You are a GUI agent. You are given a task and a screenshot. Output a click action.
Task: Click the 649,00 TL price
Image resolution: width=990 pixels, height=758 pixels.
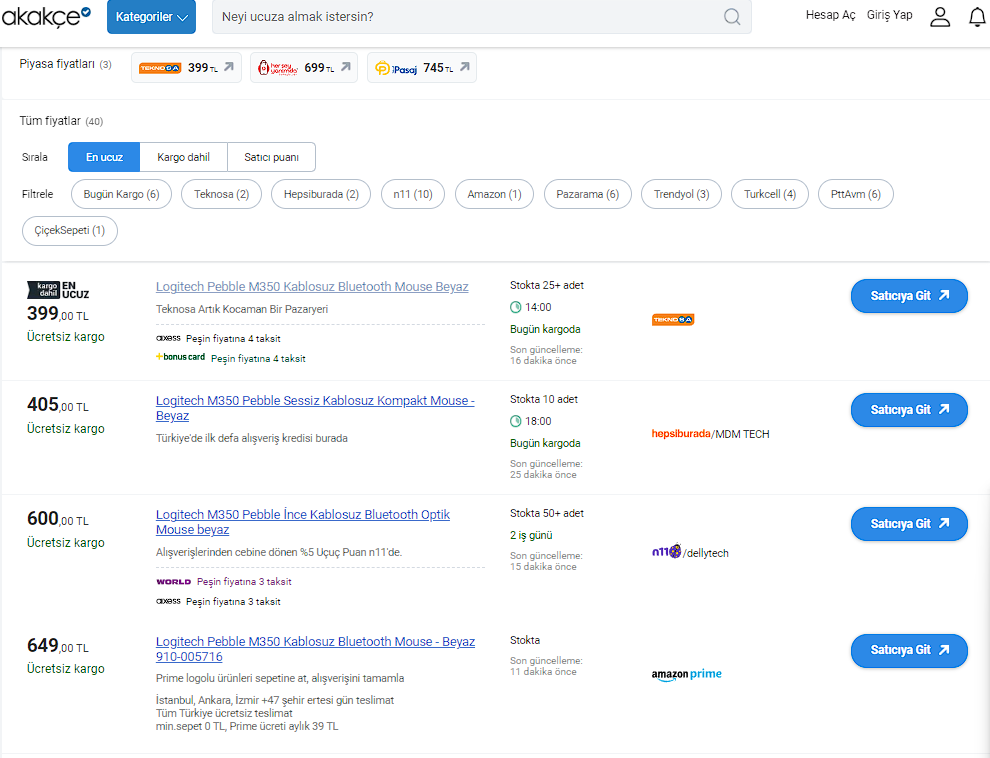point(58,646)
